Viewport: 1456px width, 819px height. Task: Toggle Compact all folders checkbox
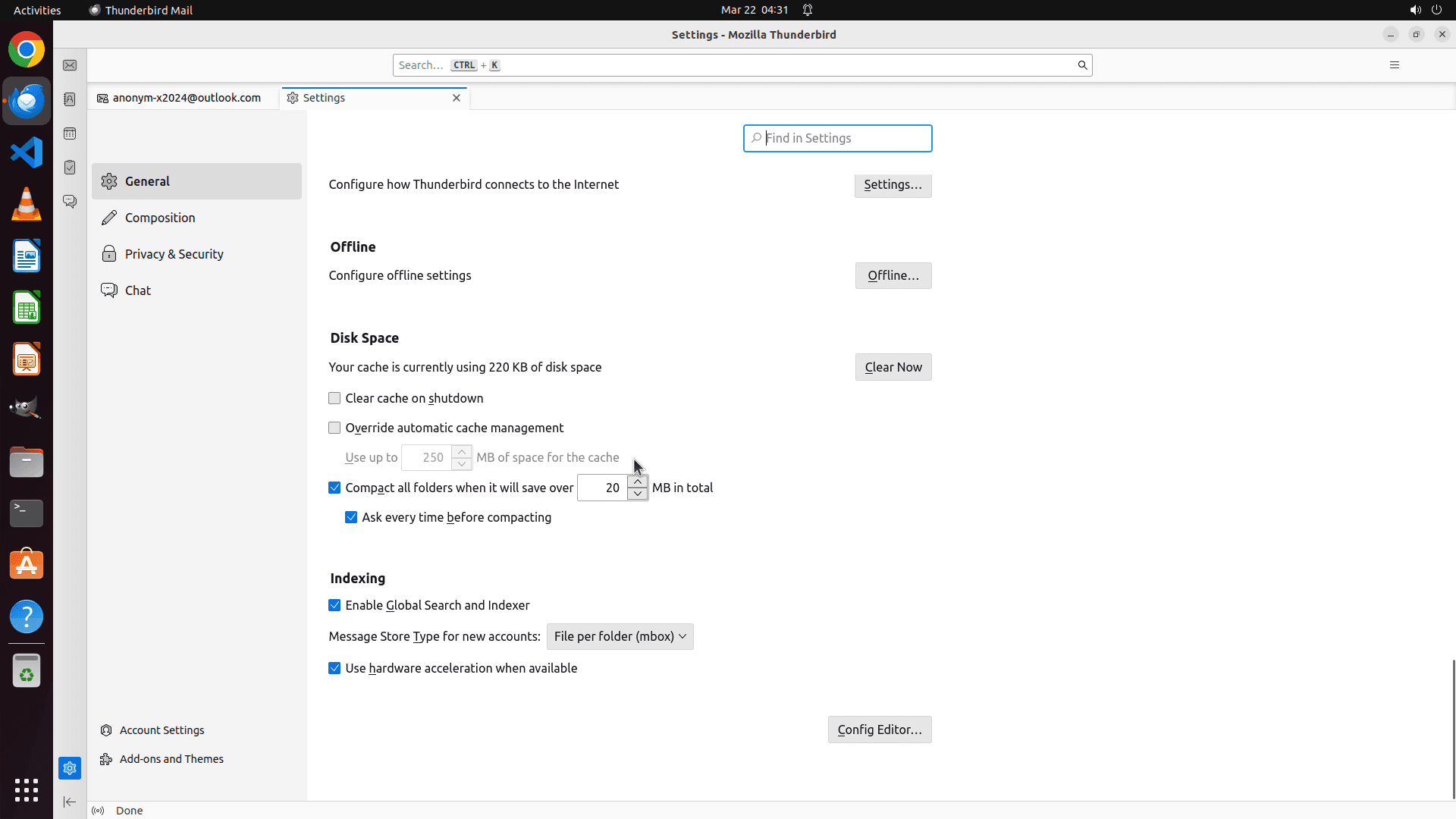click(x=334, y=488)
